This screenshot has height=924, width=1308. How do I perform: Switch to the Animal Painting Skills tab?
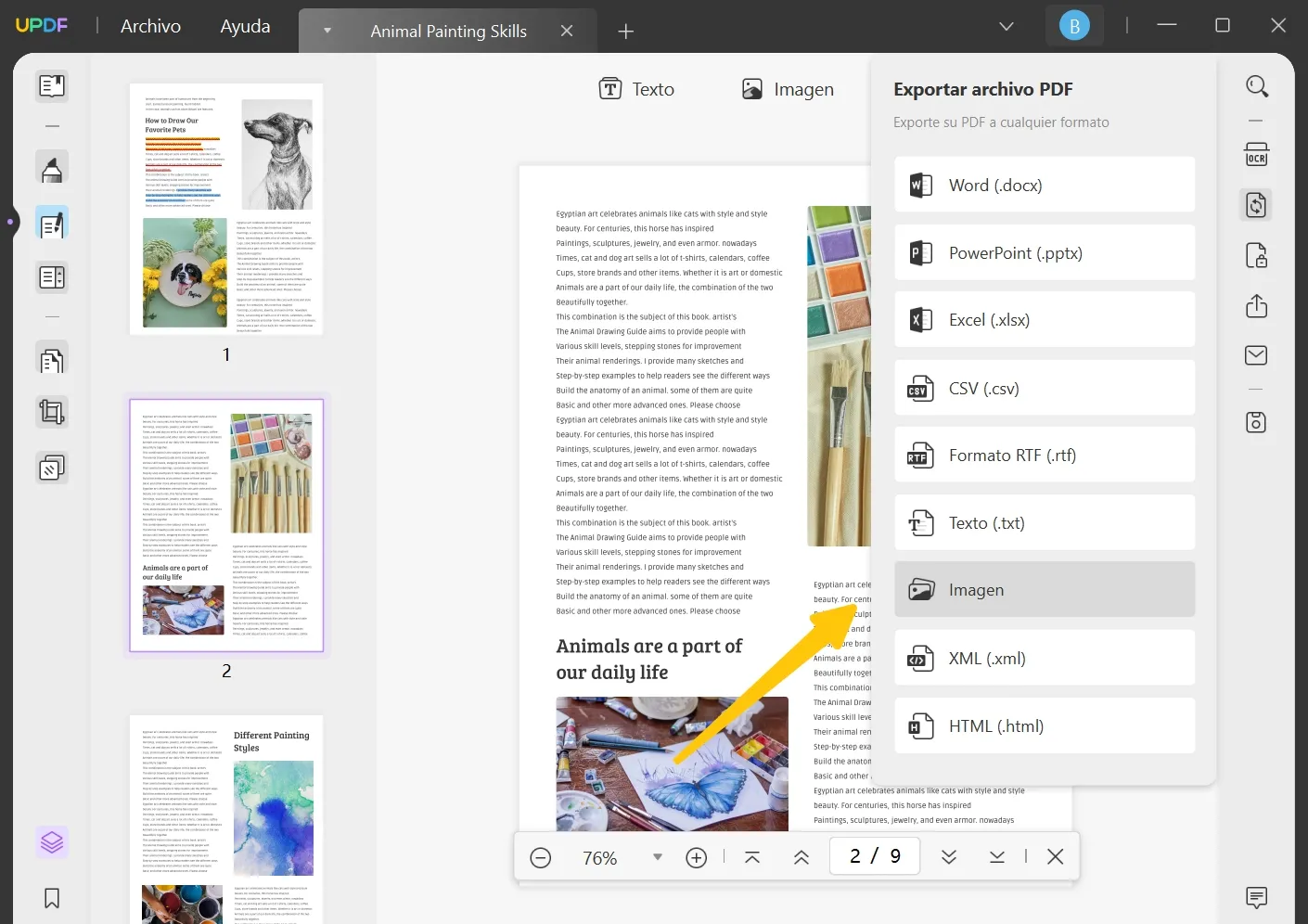click(448, 32)
